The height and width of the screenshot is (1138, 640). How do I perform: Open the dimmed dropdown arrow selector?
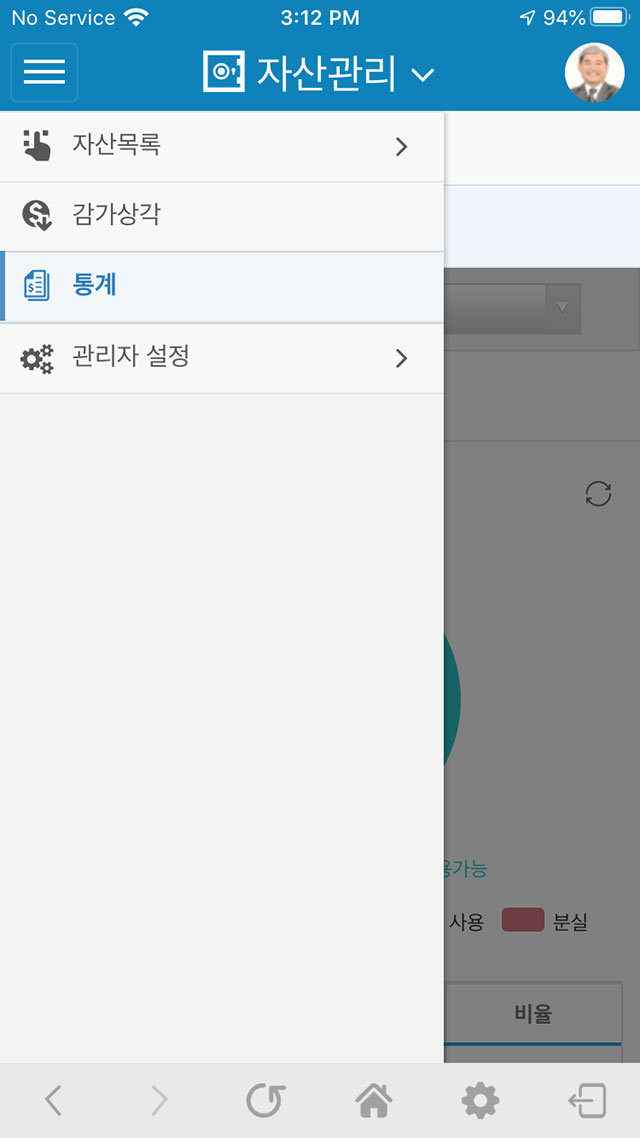coord(562,308)
